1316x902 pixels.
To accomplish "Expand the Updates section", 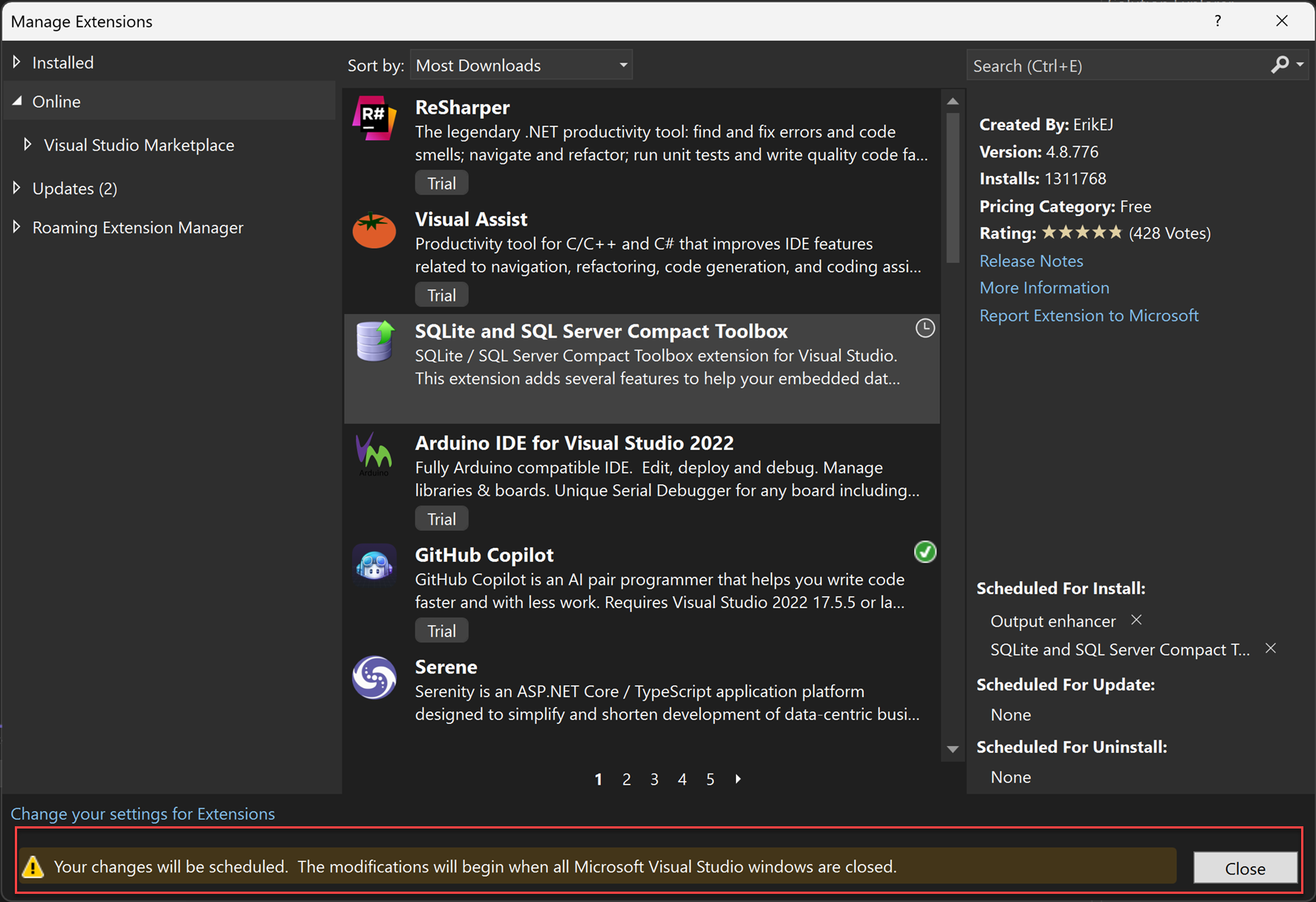I will [x=74, y=189].
